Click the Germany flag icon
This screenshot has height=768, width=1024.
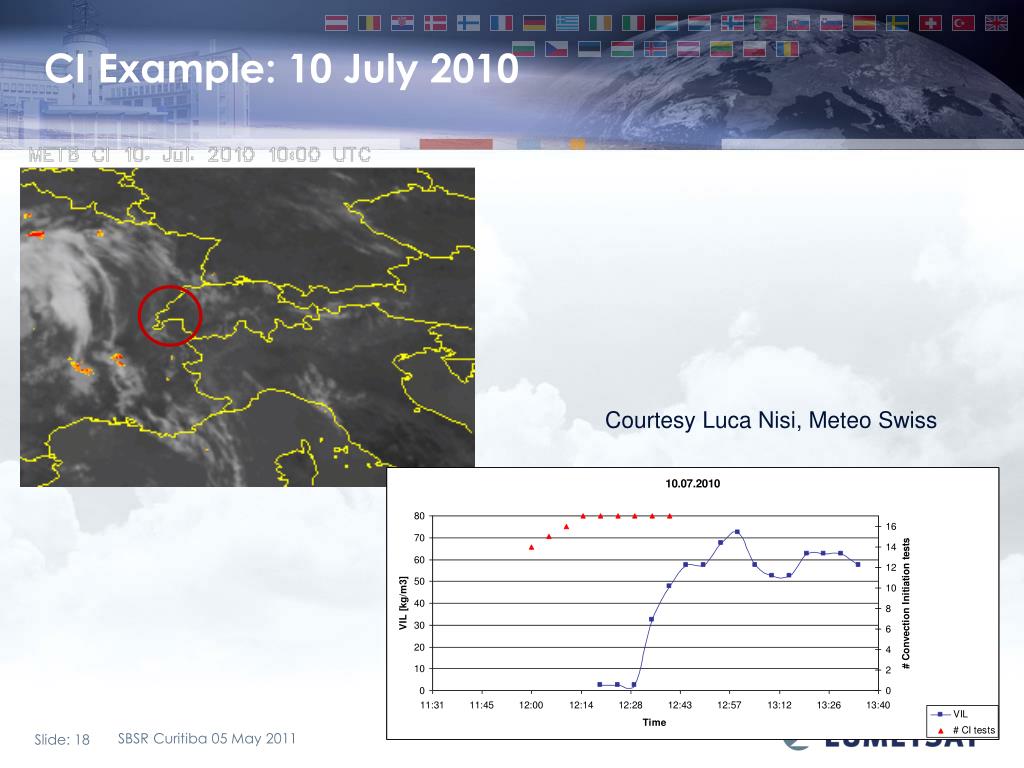point(534,23)
